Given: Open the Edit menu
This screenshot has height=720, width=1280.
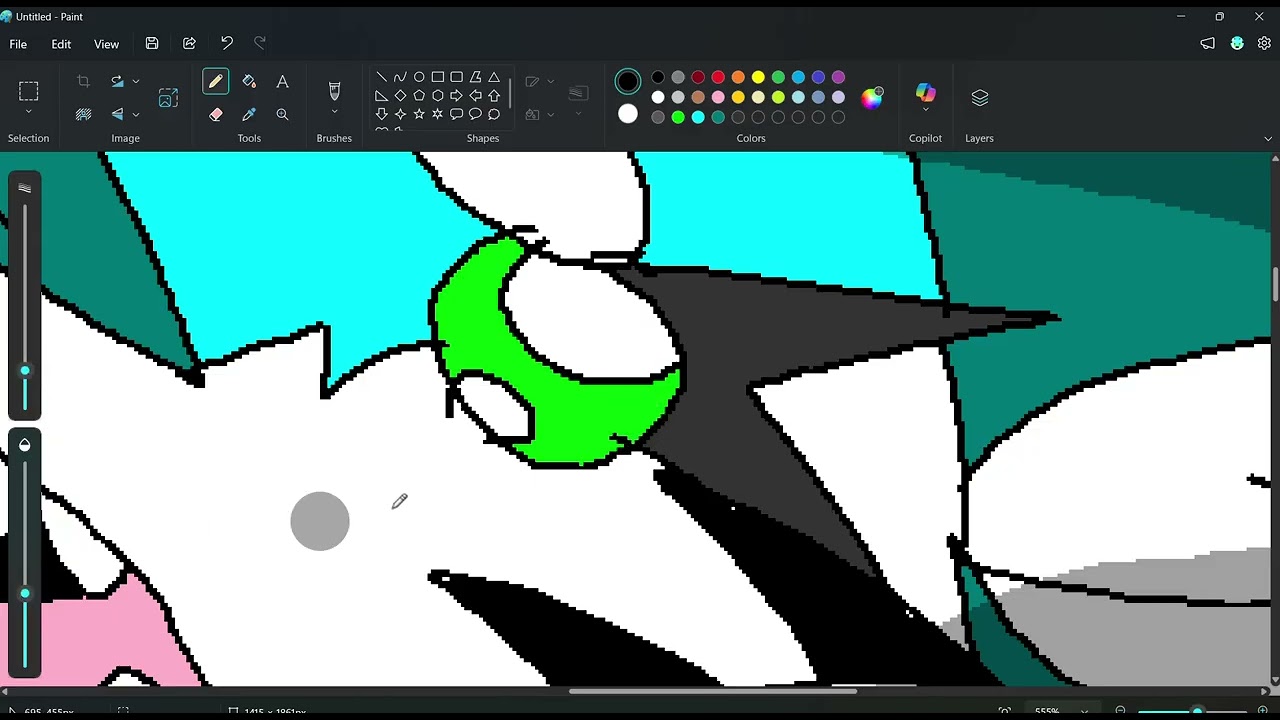Looking at the screenshot, I should coord(61,44).
